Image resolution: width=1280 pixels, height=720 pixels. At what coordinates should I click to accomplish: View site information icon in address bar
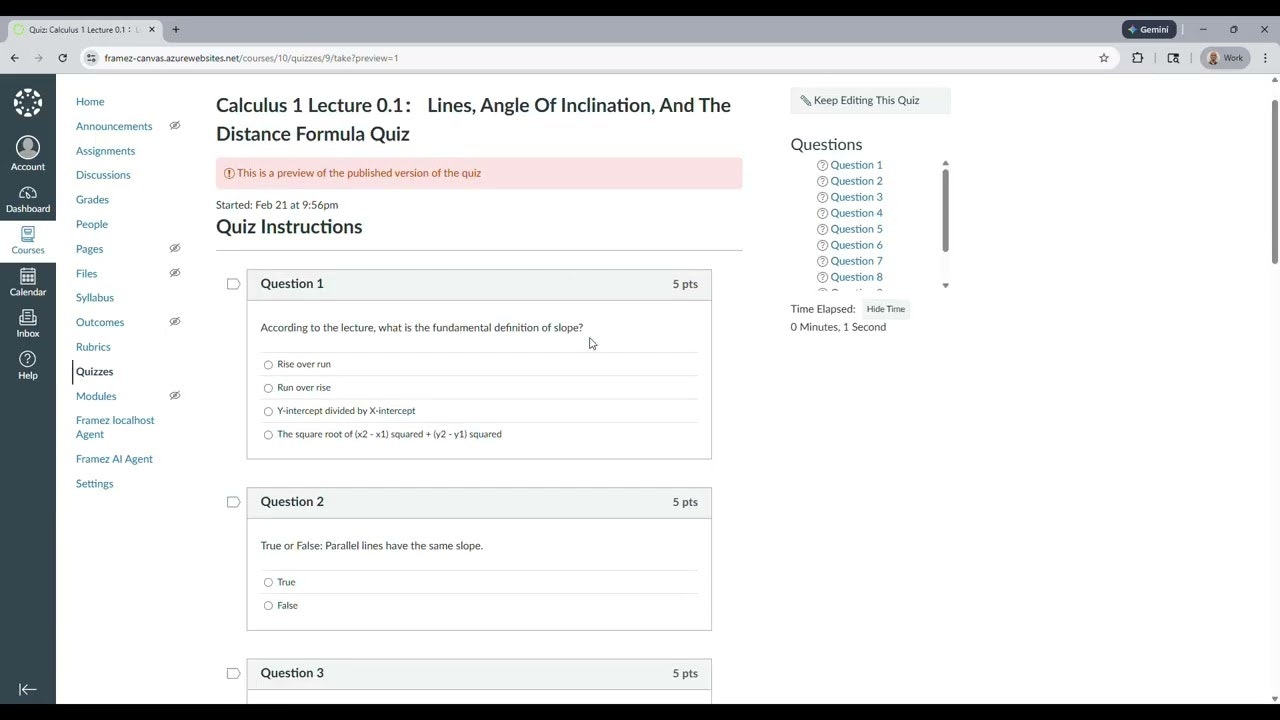pyautogui.click(x=92, y=58)
